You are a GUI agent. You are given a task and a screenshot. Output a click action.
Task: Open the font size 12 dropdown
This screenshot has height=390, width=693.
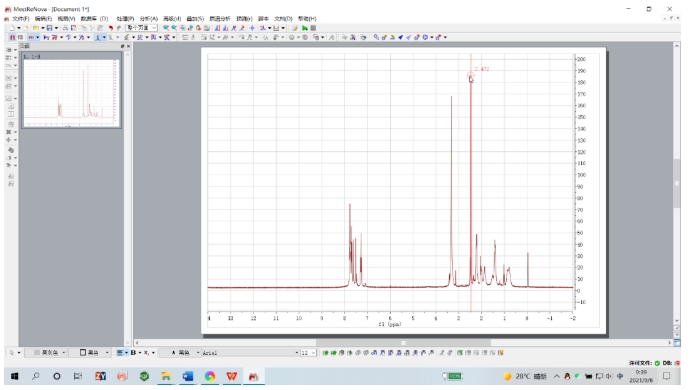coord(308,352)
